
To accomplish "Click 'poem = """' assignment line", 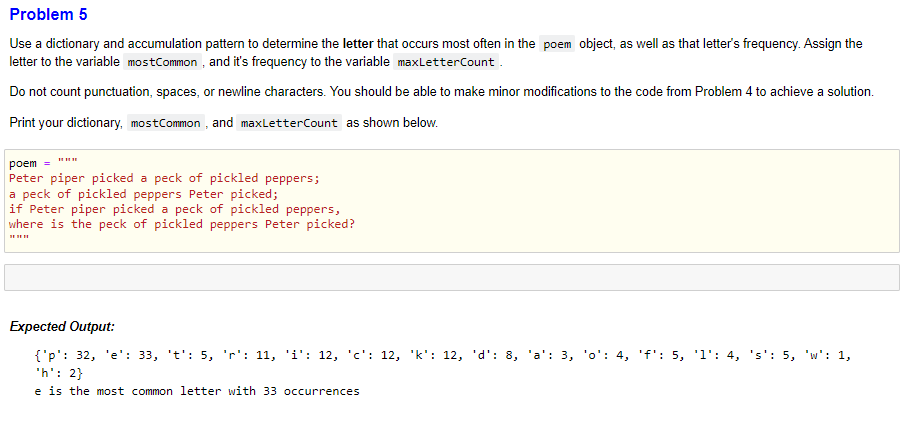I will [44, 163].
